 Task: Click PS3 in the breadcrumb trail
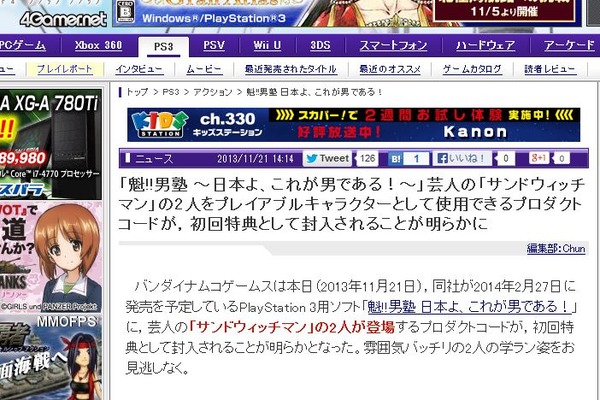(x=171, y=92)
